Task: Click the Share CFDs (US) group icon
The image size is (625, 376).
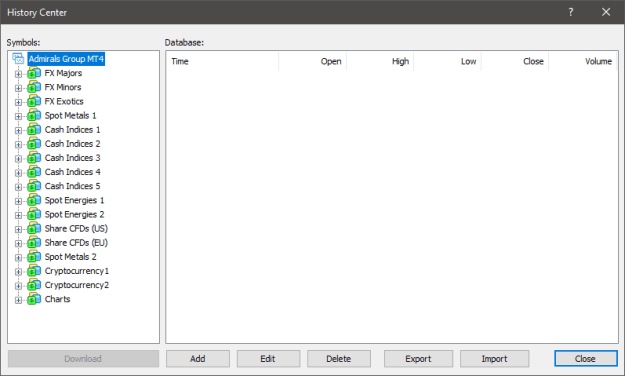Action: (x=34, y=228)
